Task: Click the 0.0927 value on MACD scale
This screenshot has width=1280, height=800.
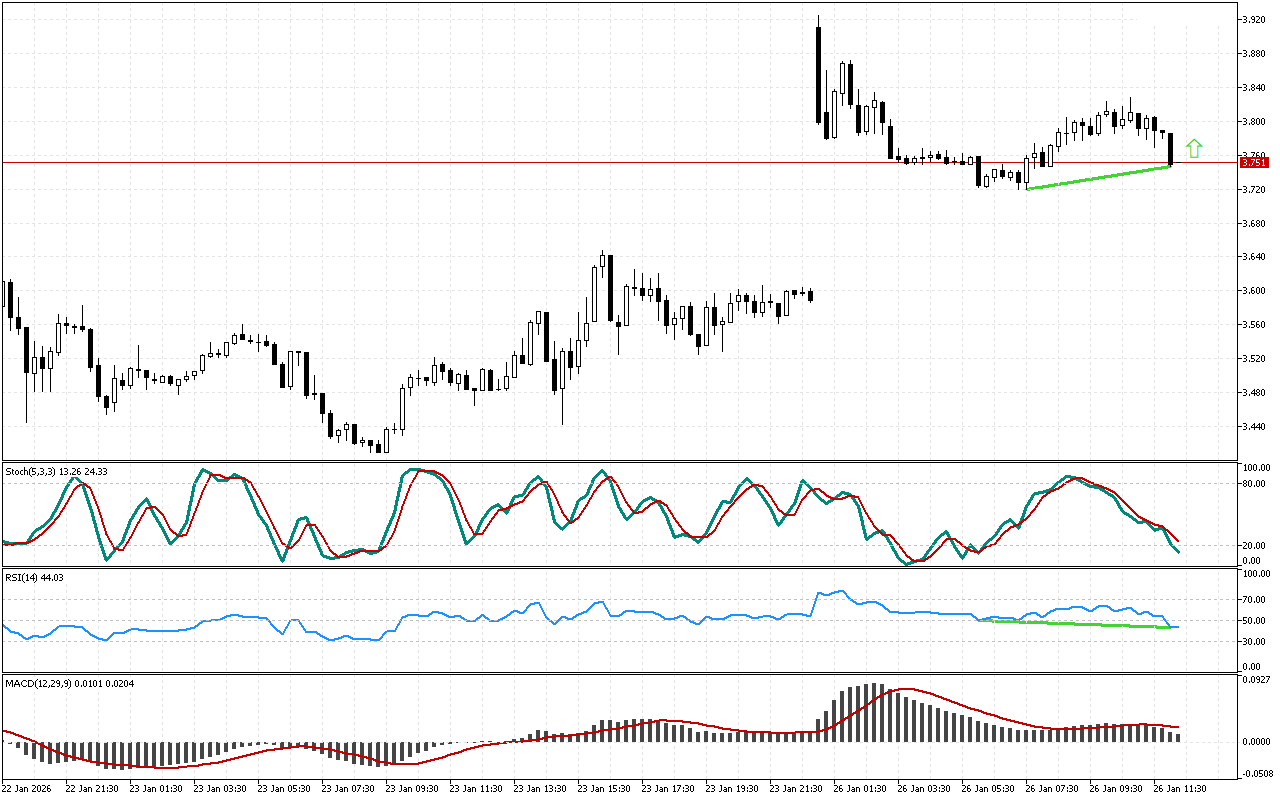Action: 1254,680
